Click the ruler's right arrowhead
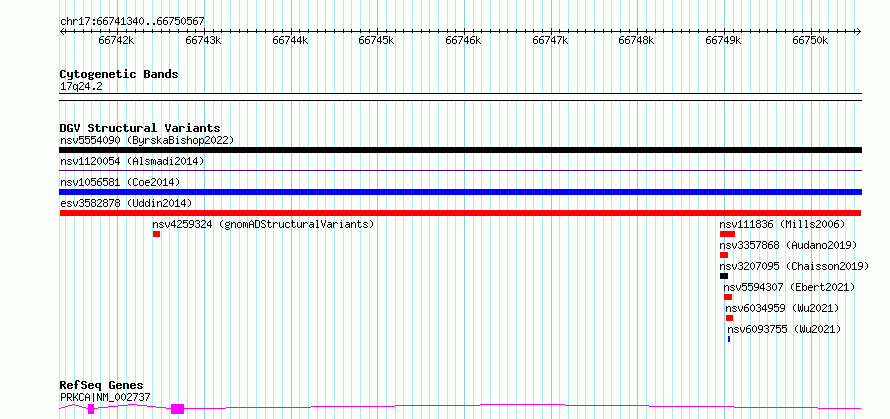Screen dimensions: 890x419 pos(859,32)
